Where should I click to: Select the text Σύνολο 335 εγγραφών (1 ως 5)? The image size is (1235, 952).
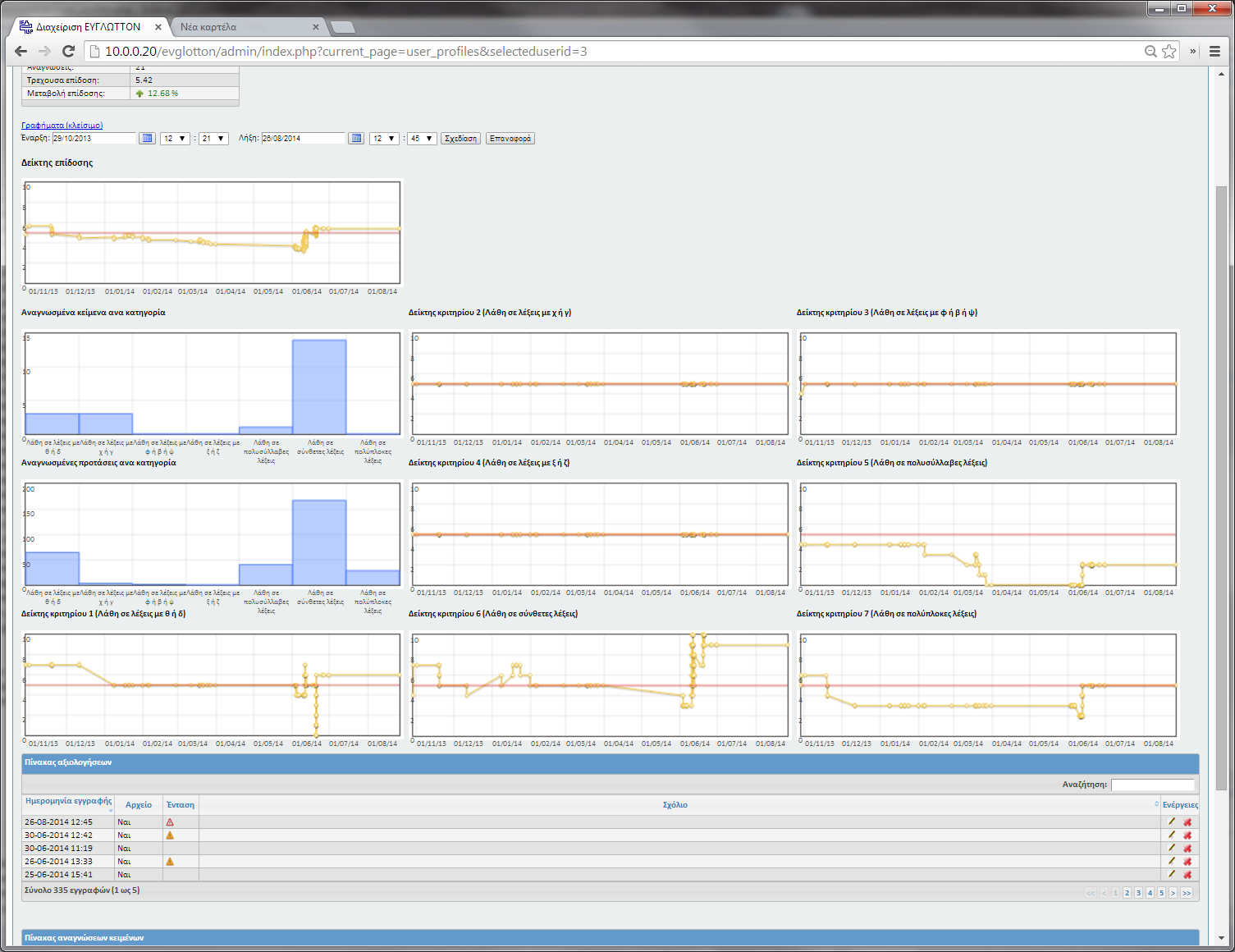82,890
